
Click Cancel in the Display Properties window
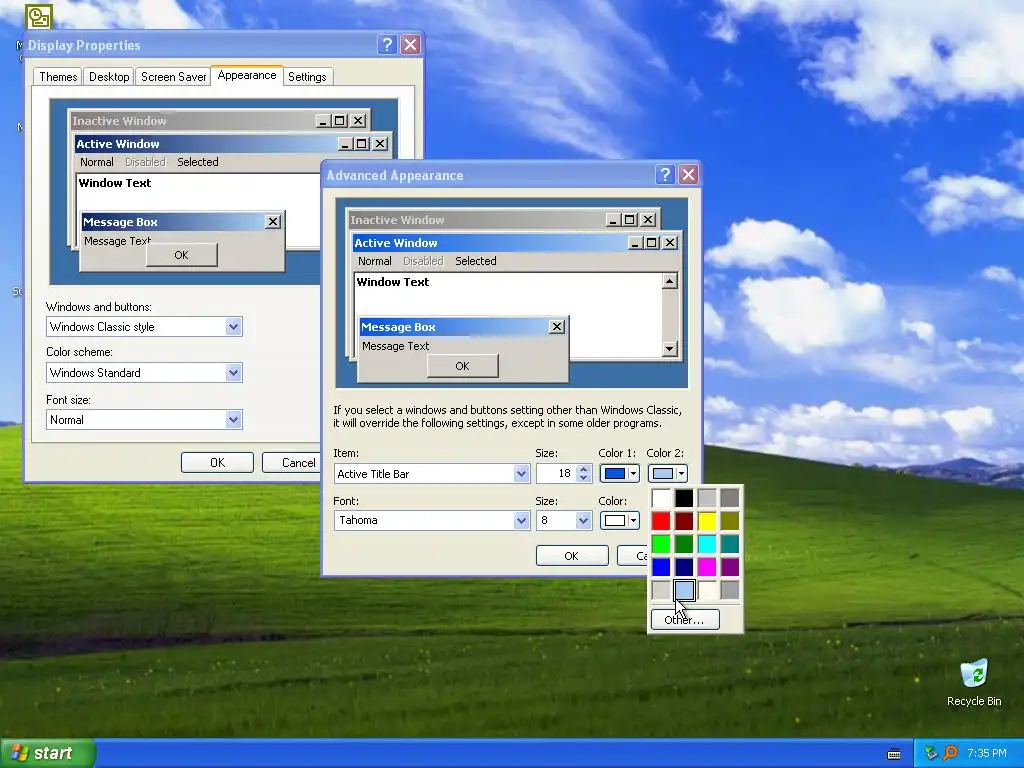click(x=291, y=462)
